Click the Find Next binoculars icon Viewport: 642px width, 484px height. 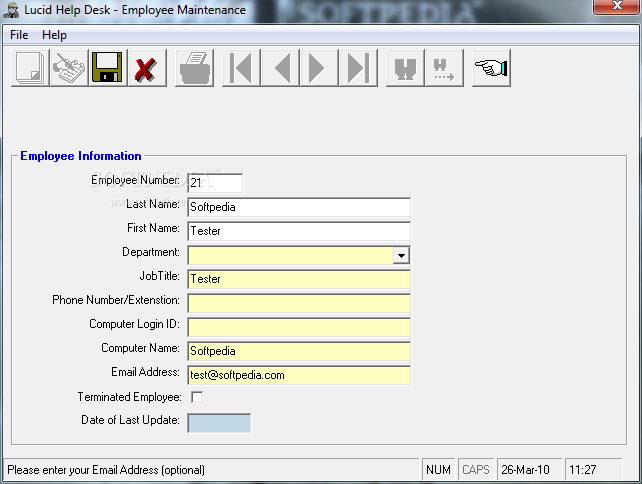pyautogui.click(x=444, y=68)
